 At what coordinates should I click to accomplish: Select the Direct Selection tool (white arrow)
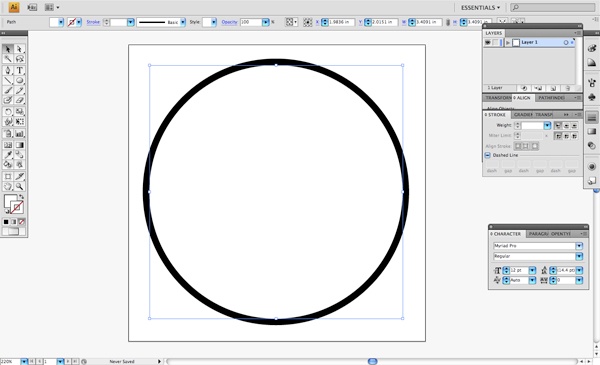click(20, 49)
